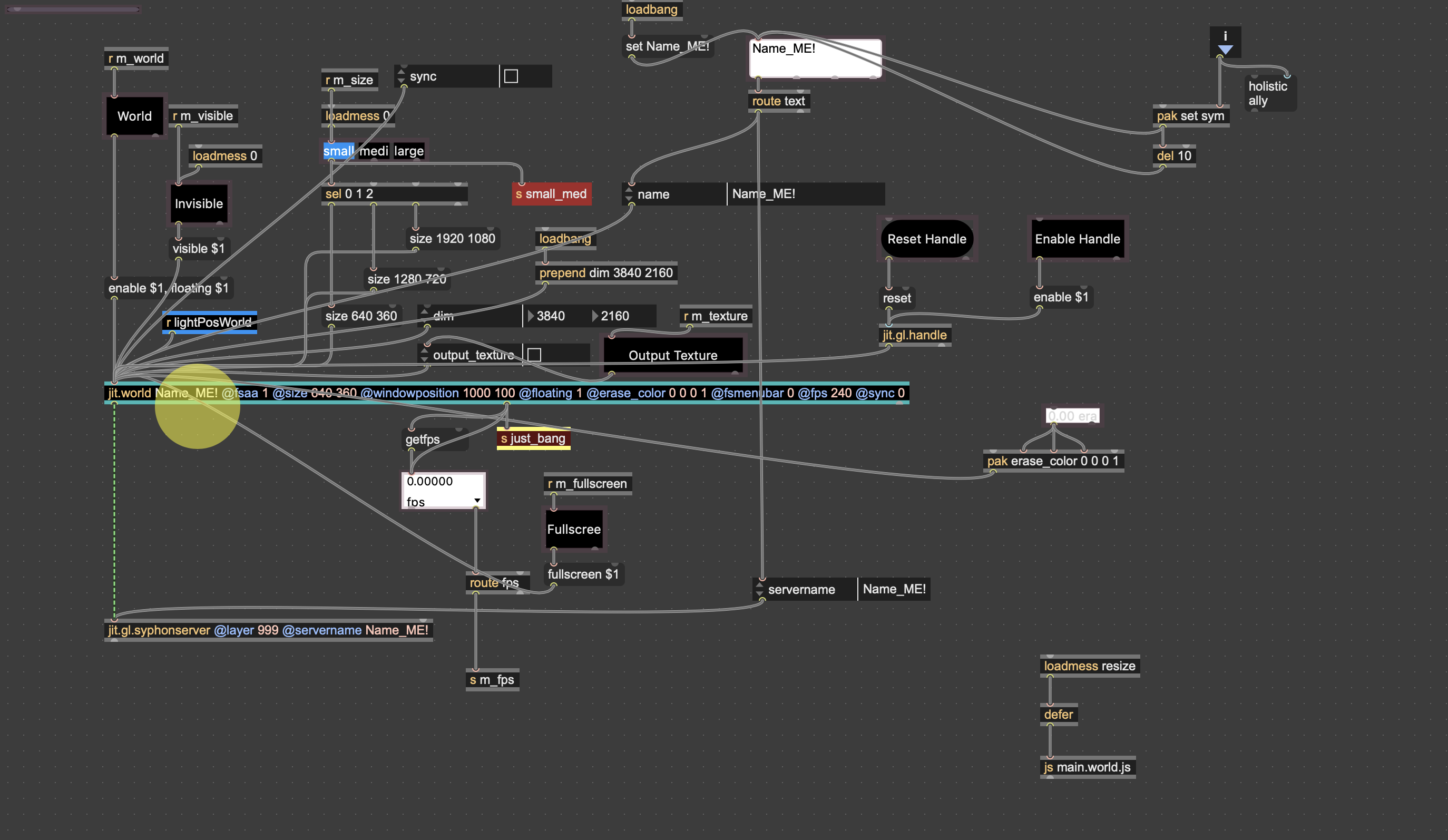The height and width of the screenshot is (840, 1448).
Task: Select the route fps object
Action: point(497,583)
